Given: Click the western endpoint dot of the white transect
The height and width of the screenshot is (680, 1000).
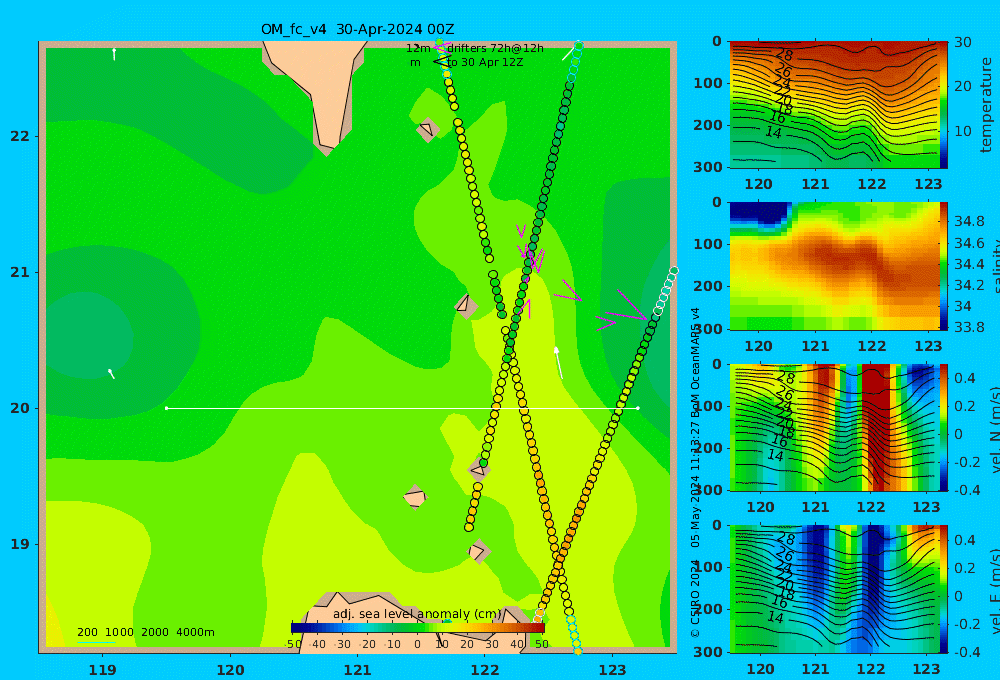Looking at the screenshot, I should (x=166, y=408).
